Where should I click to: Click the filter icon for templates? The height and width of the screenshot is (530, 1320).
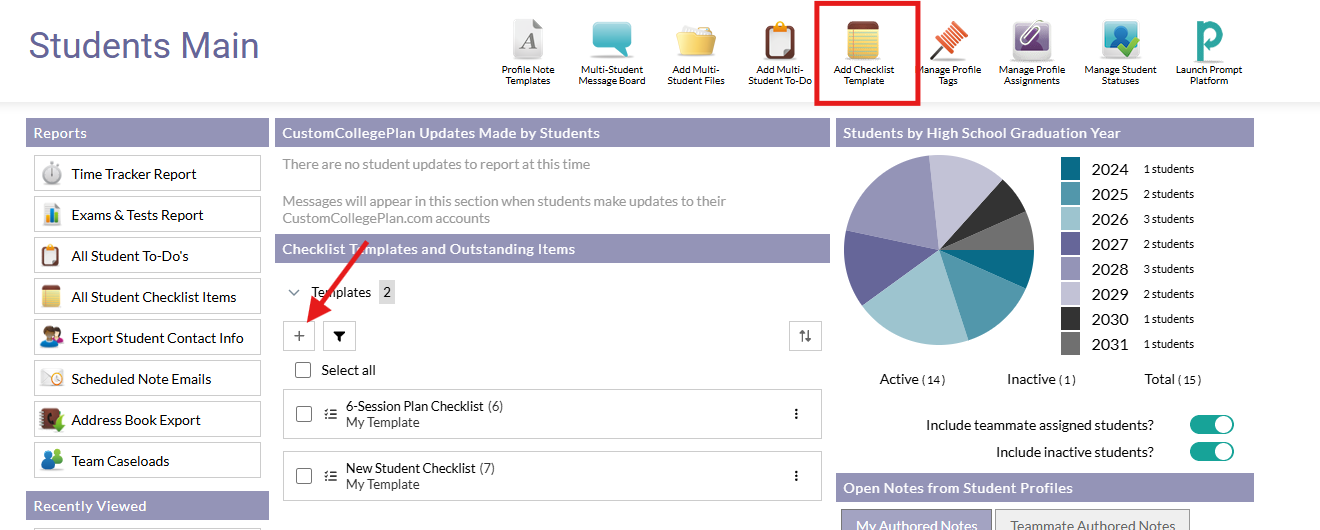[x=339, y=337]
